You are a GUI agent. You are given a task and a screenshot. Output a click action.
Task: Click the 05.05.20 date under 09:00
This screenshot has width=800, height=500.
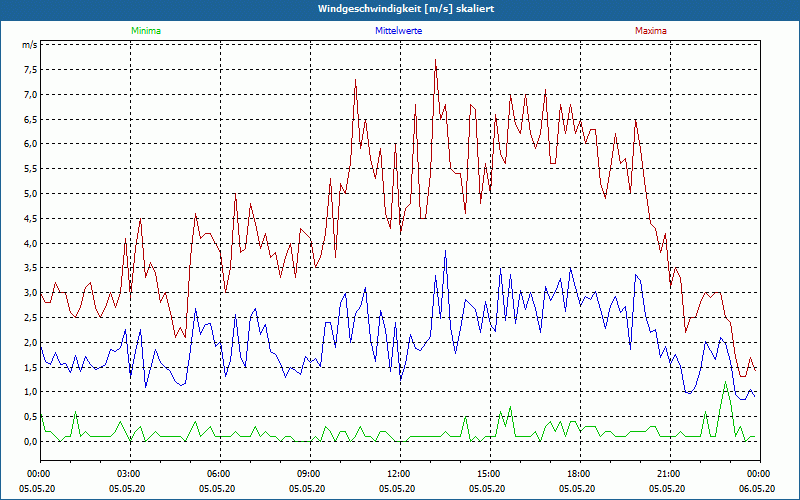coord(307,488)
